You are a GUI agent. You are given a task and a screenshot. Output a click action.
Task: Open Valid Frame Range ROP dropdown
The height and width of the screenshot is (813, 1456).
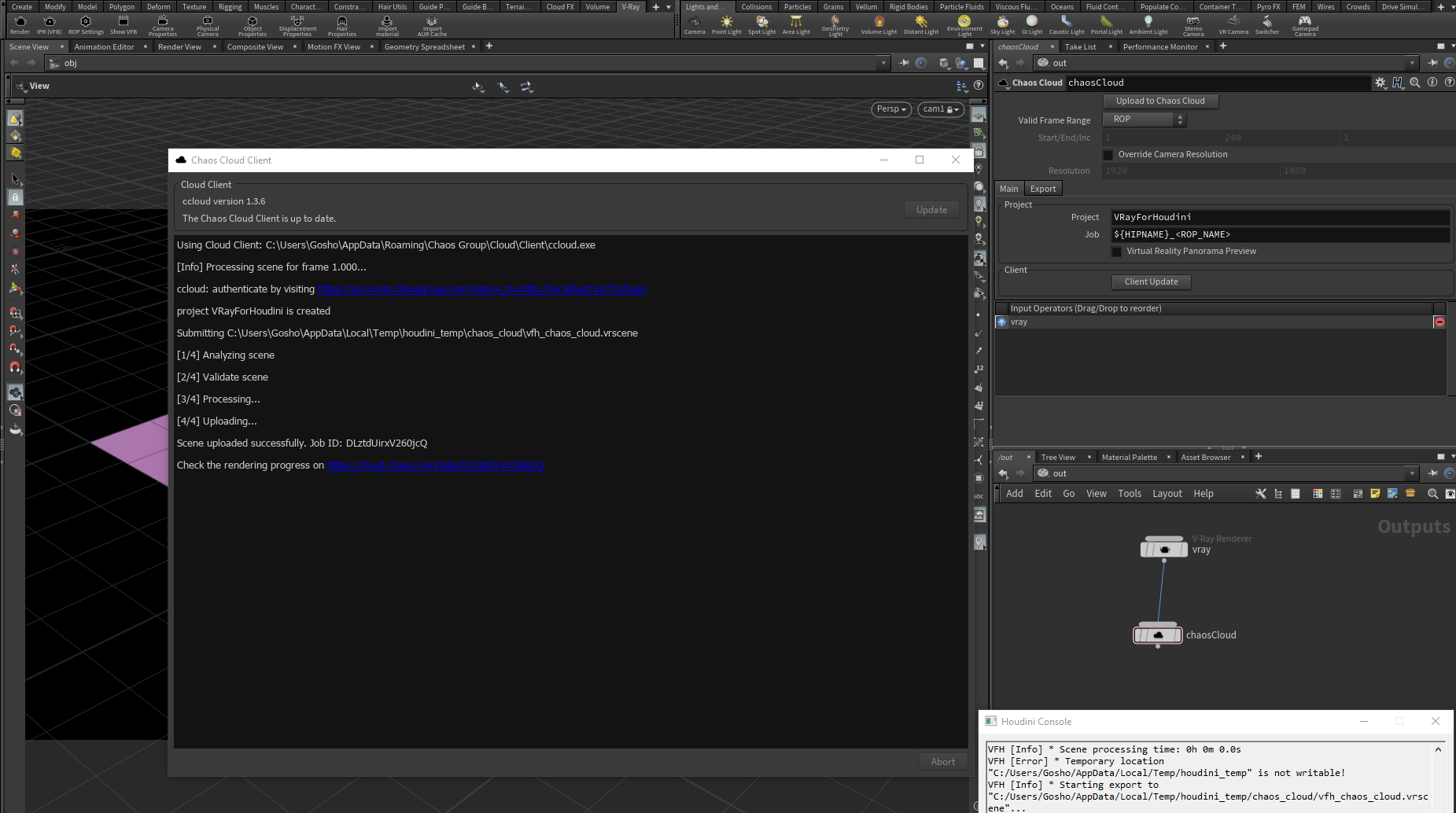pos(1144,120)
